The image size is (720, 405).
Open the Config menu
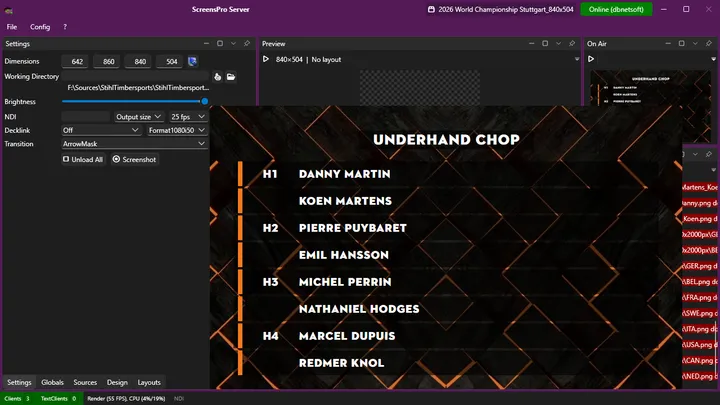(x=40, y=27)
